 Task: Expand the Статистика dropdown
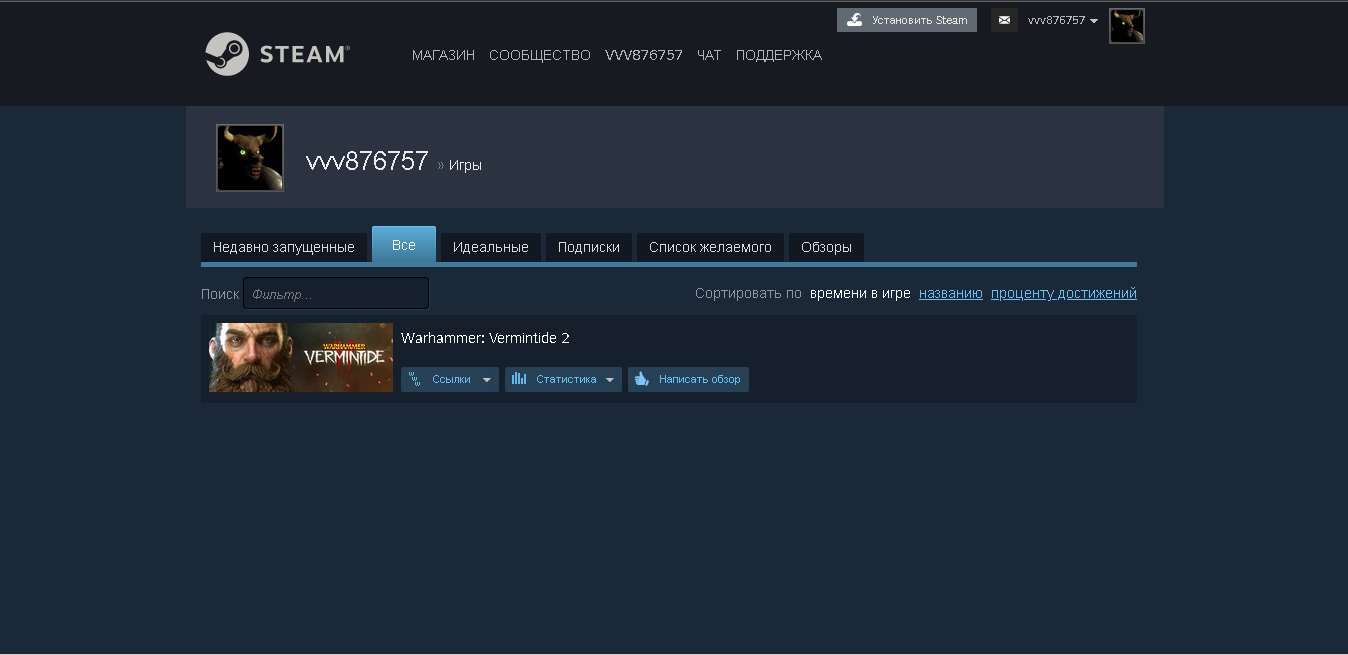point(563,379)
